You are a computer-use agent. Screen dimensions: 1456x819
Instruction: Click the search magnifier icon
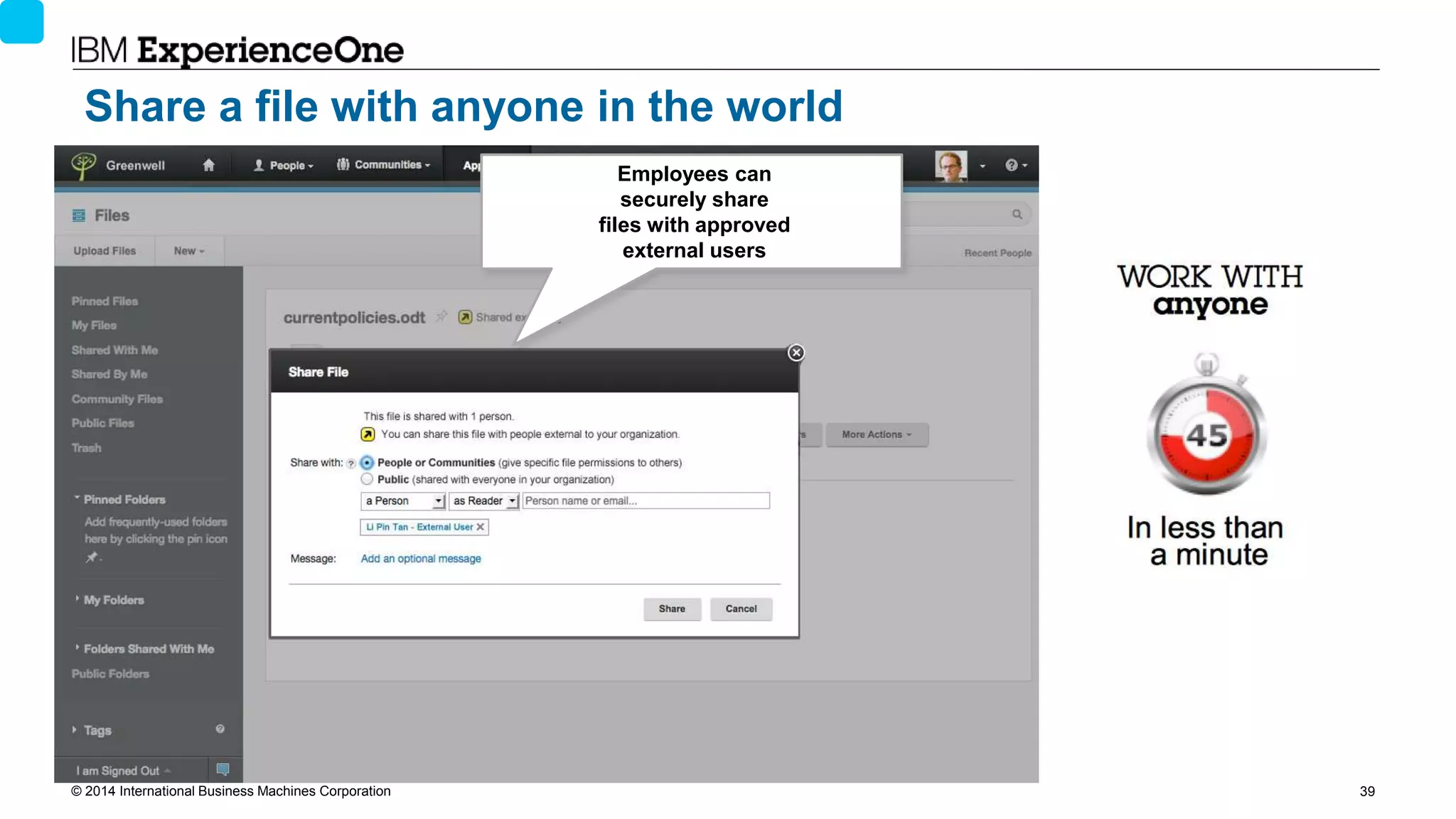point(1017,214)
